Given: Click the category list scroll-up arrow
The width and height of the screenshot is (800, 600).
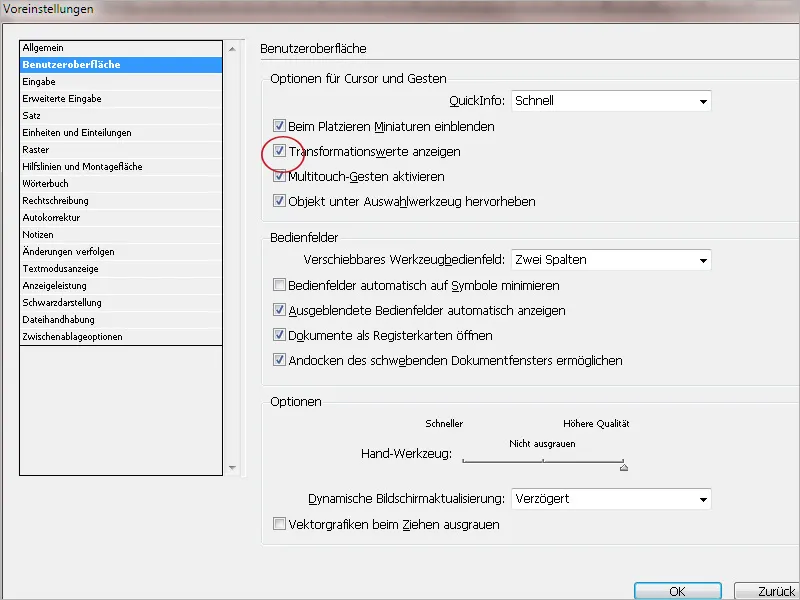Looking at the screenshot, I should (x=232, y=49).
